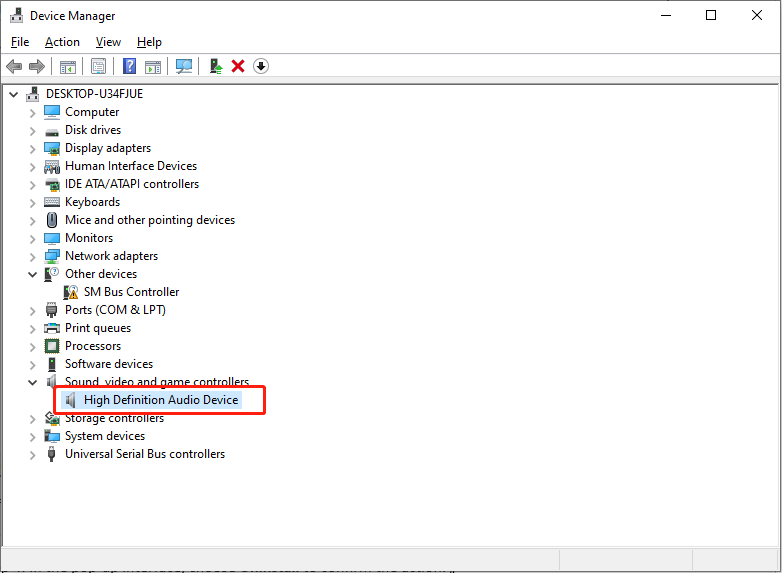
Task: Expand the Network adapters category
Action: (x=32, y=257)
